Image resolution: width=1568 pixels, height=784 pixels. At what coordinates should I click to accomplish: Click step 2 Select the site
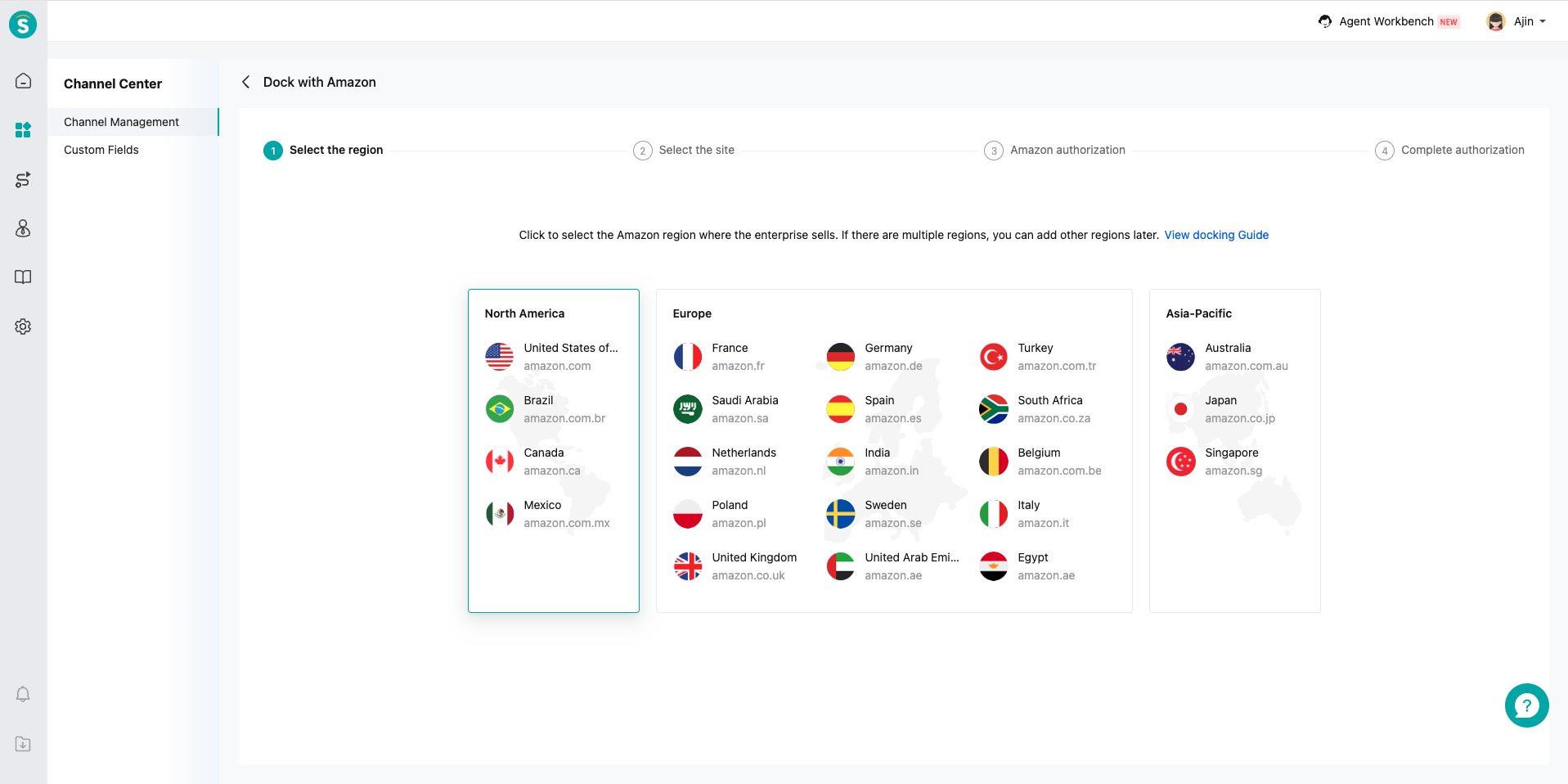(x=684, y=151)
